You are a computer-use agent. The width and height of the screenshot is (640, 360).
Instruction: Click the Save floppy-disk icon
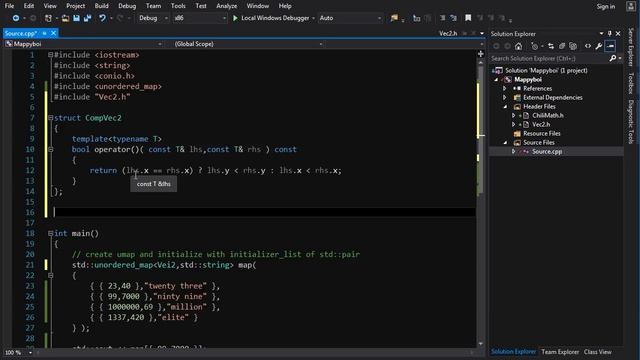coord(76,18)
